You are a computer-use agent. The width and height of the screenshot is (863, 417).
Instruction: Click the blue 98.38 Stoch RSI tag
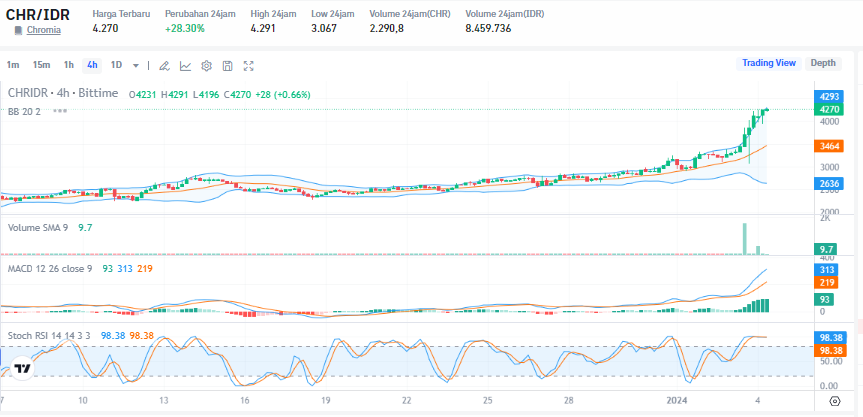[828, 338]
